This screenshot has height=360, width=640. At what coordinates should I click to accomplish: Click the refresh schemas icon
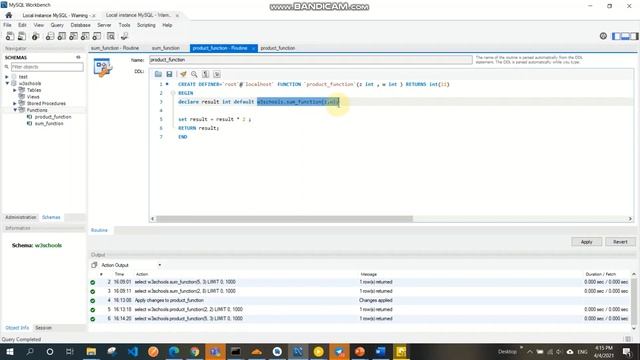pos(78,58)
